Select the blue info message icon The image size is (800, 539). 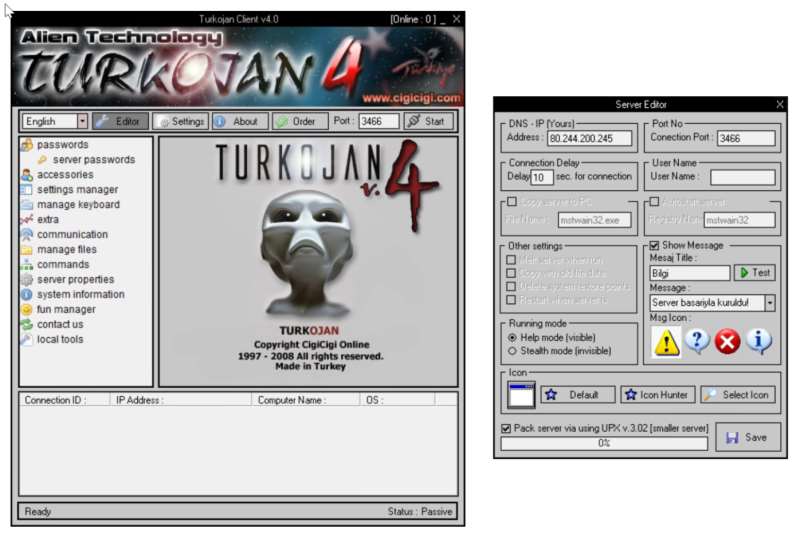759,341
